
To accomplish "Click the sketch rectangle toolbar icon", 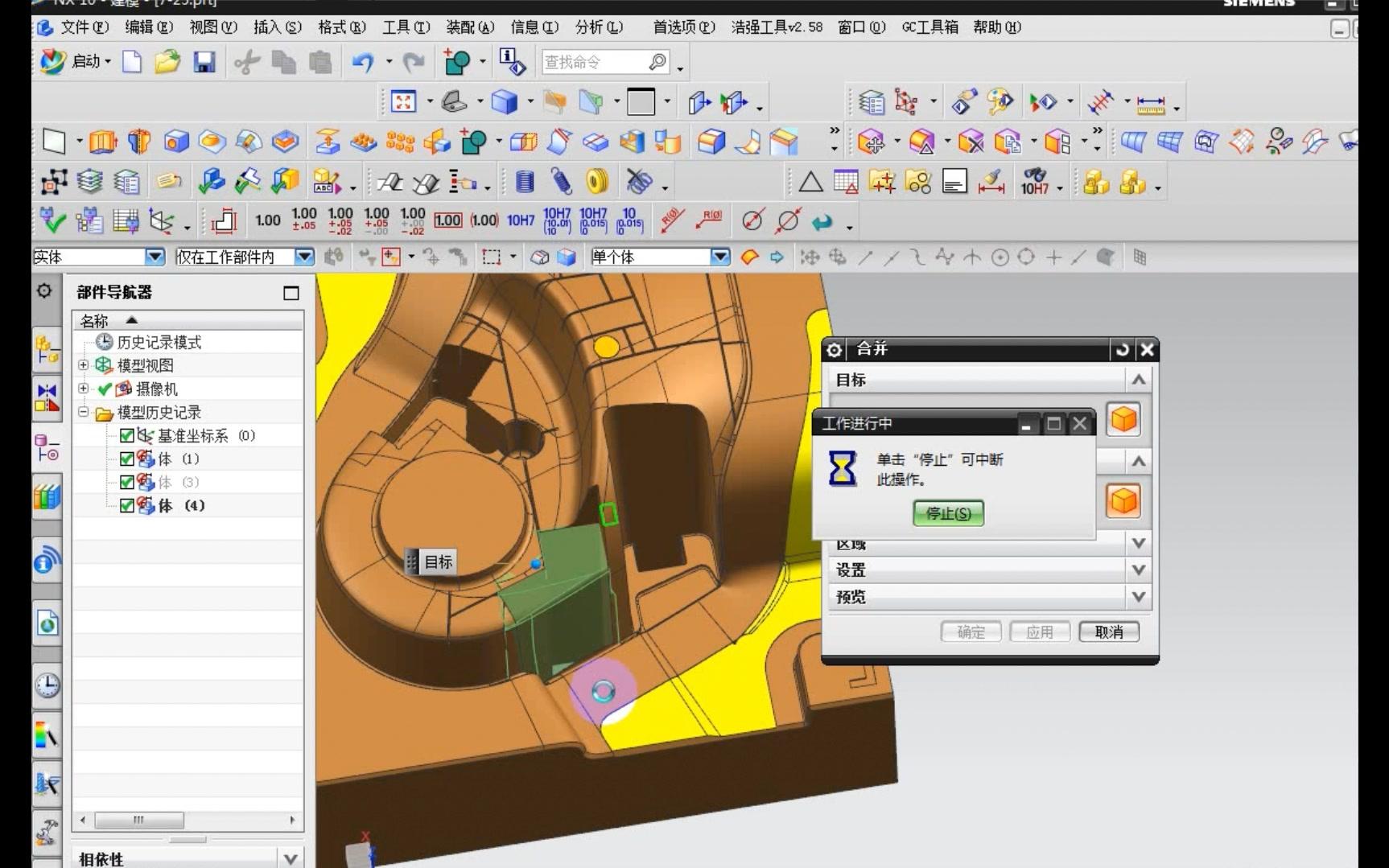I will coord(53,142).
